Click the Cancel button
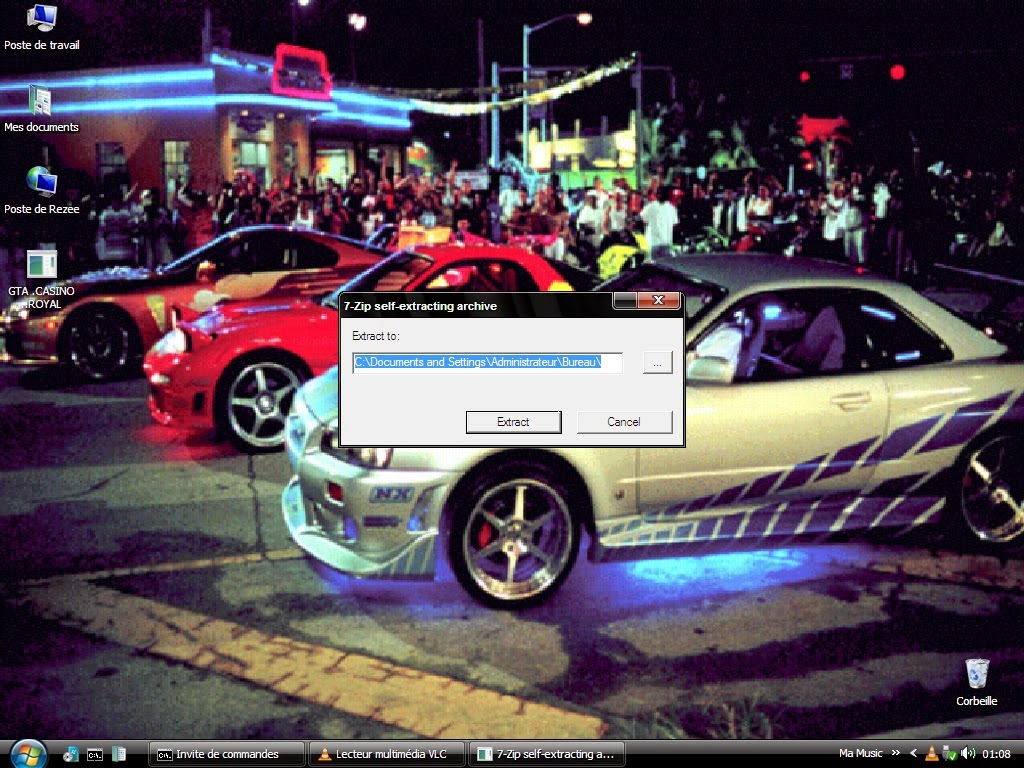1024x768 pixels. tap(624, 422)
